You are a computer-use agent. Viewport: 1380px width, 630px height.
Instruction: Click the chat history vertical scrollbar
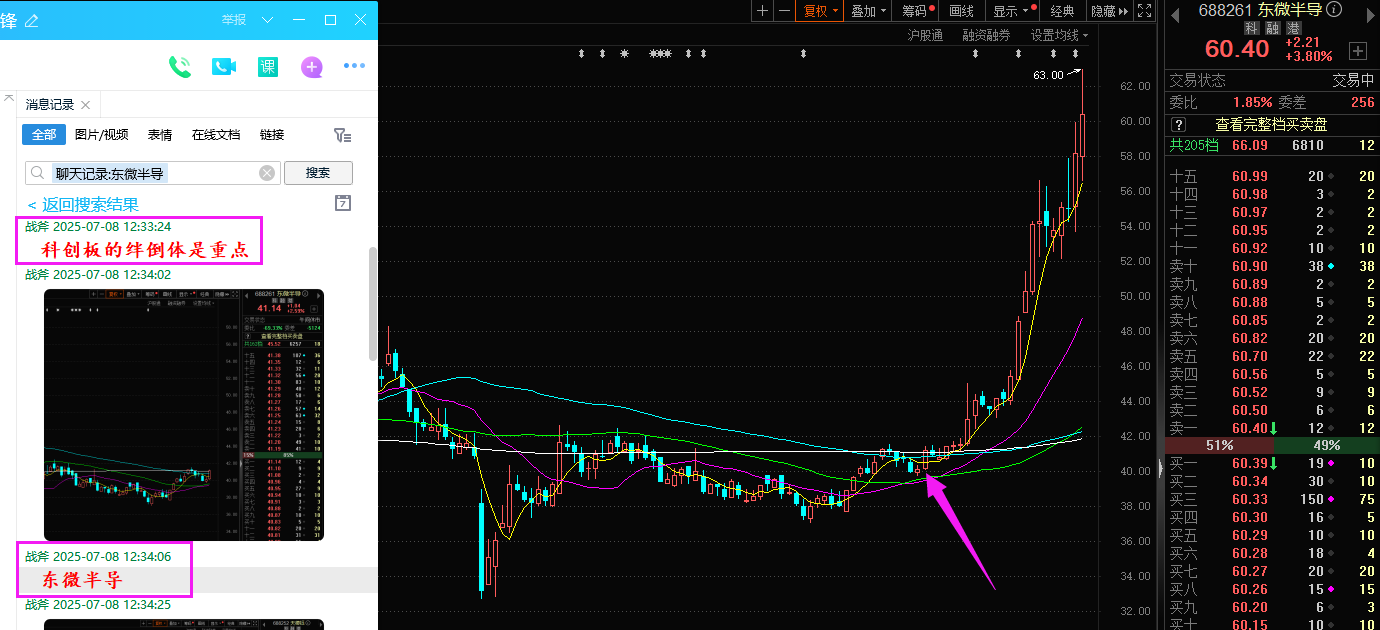(x=374, y=305)
